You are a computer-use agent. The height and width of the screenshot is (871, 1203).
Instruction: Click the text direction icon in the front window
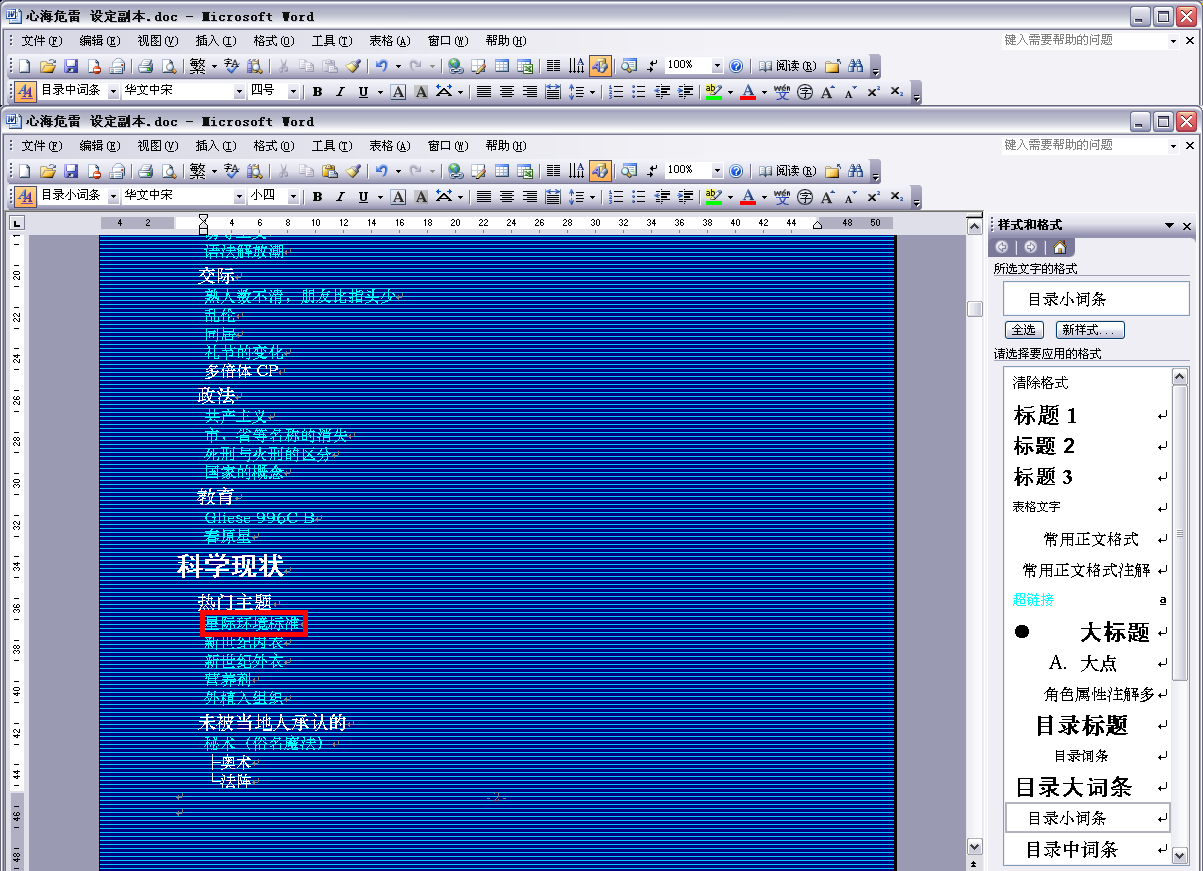tap(576, 171)
